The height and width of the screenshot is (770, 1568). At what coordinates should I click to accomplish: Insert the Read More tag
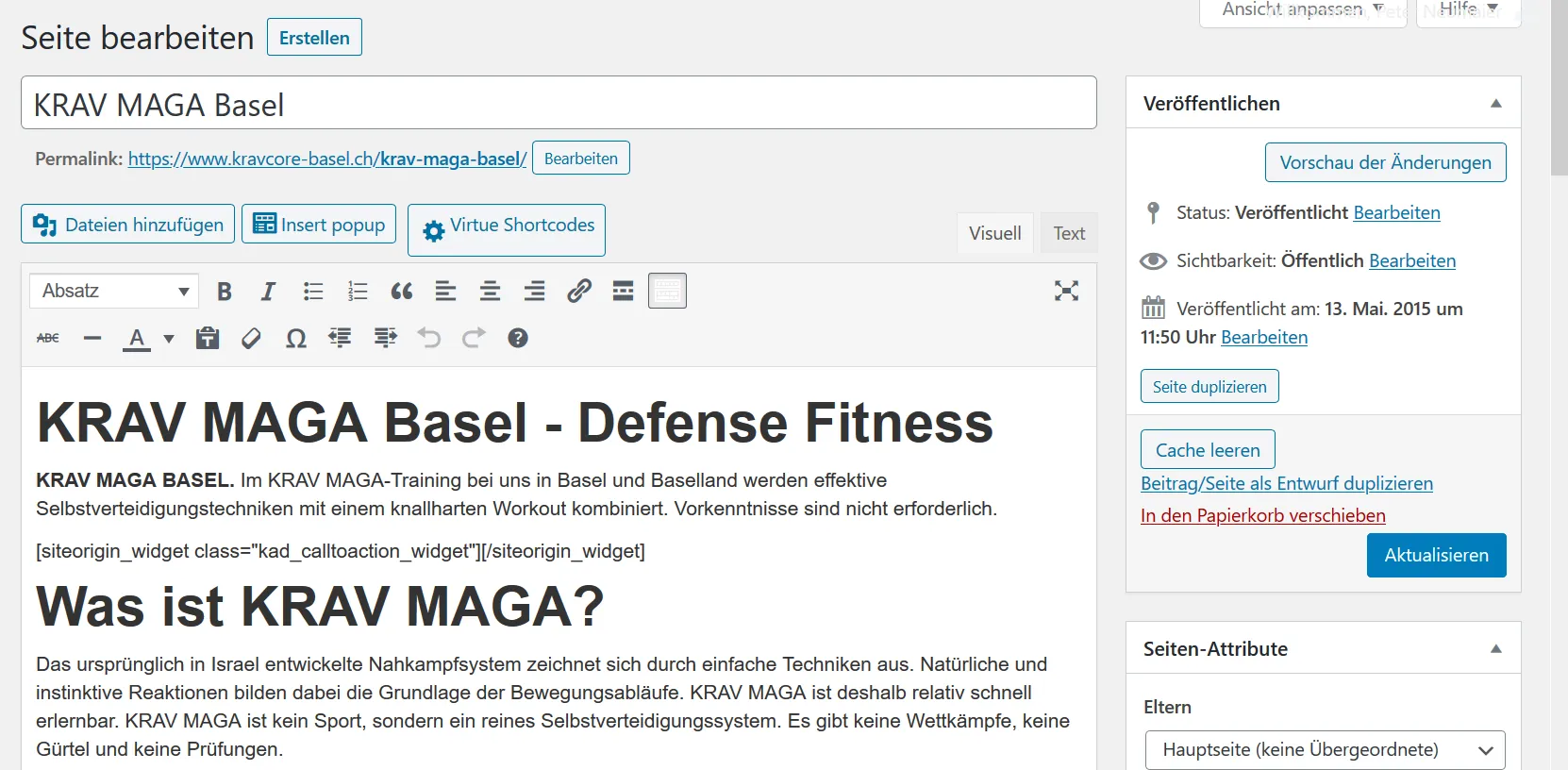pos(624,291)
